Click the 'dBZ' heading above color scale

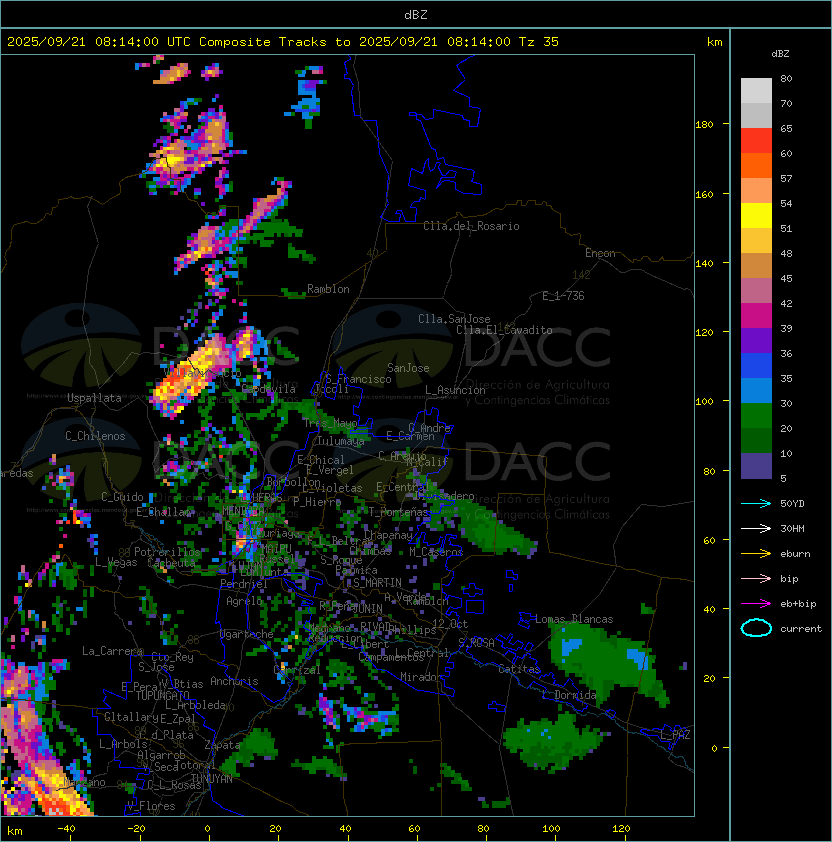pyautogui.click(x=780, y=54)
